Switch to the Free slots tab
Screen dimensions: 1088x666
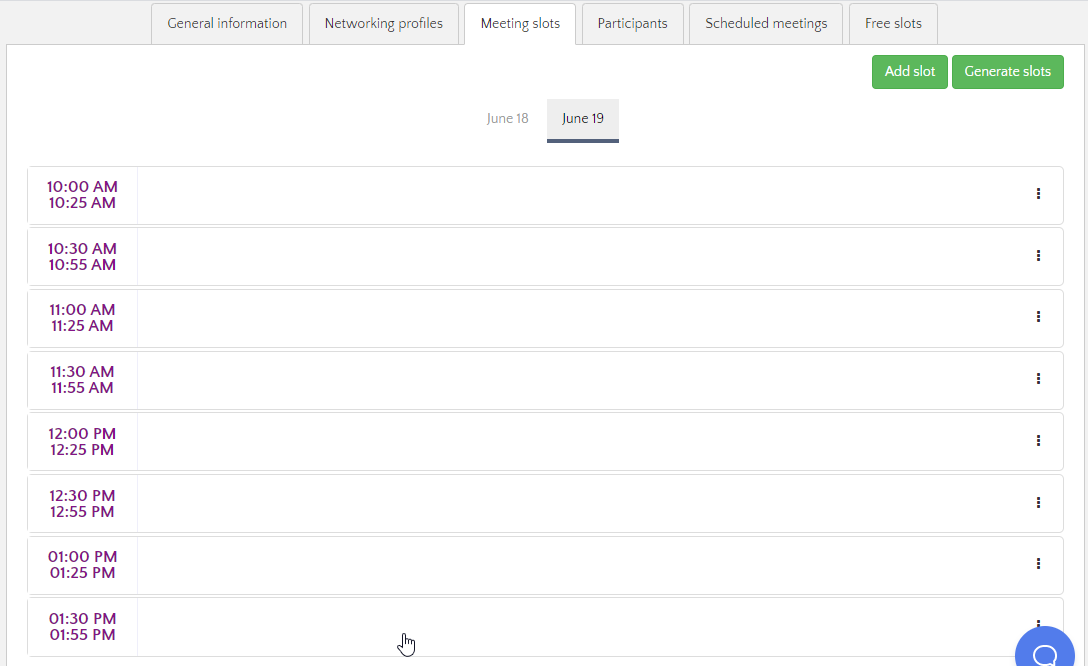click(893, 24)
